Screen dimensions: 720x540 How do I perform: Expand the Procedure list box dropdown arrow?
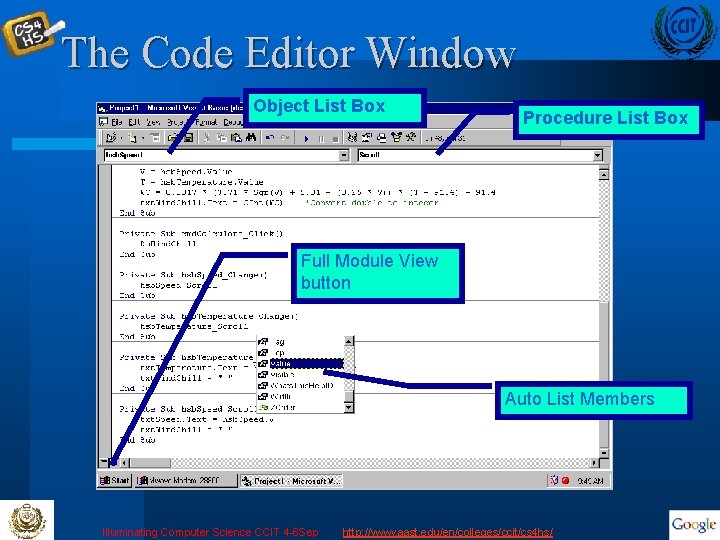click(597, 156)
